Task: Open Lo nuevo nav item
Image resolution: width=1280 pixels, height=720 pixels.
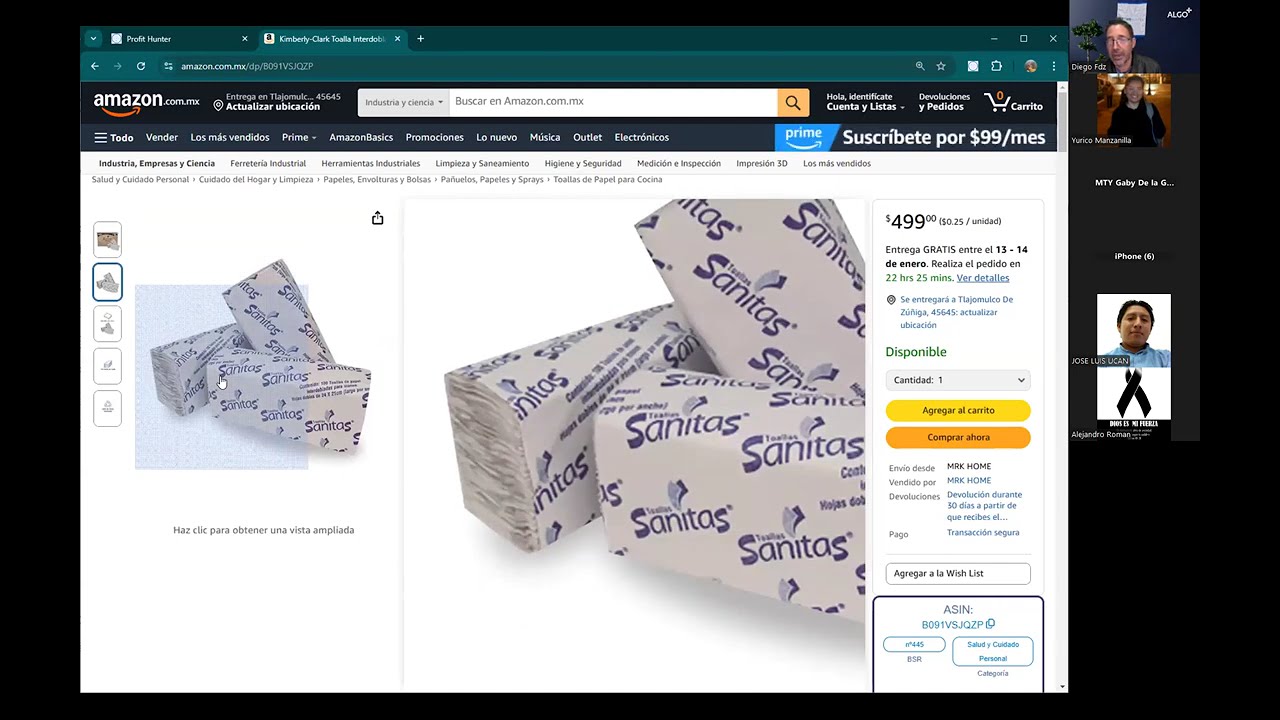Action: coord(496,138)
